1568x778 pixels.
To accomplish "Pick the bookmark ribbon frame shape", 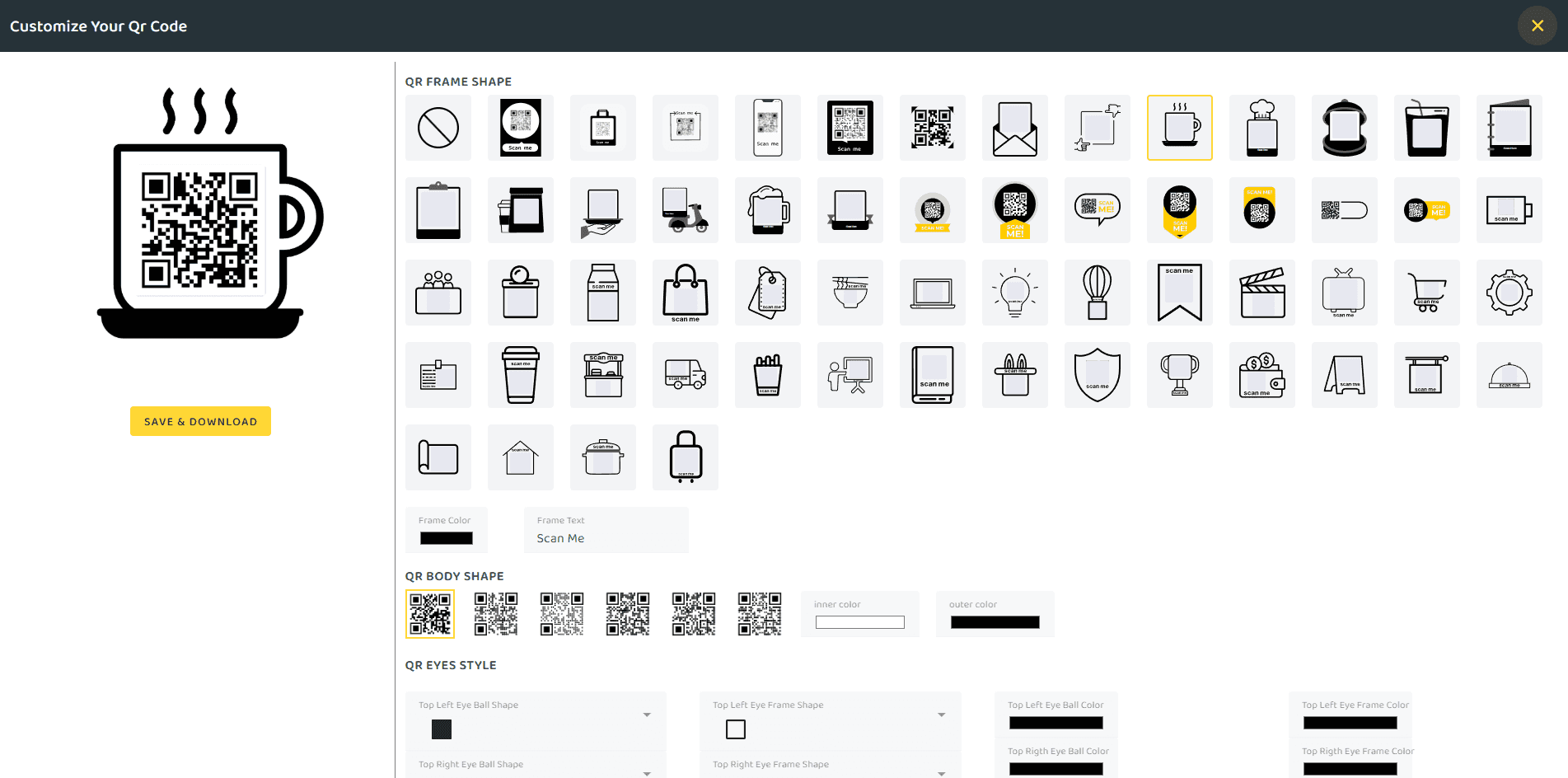I will [1180, 293].
